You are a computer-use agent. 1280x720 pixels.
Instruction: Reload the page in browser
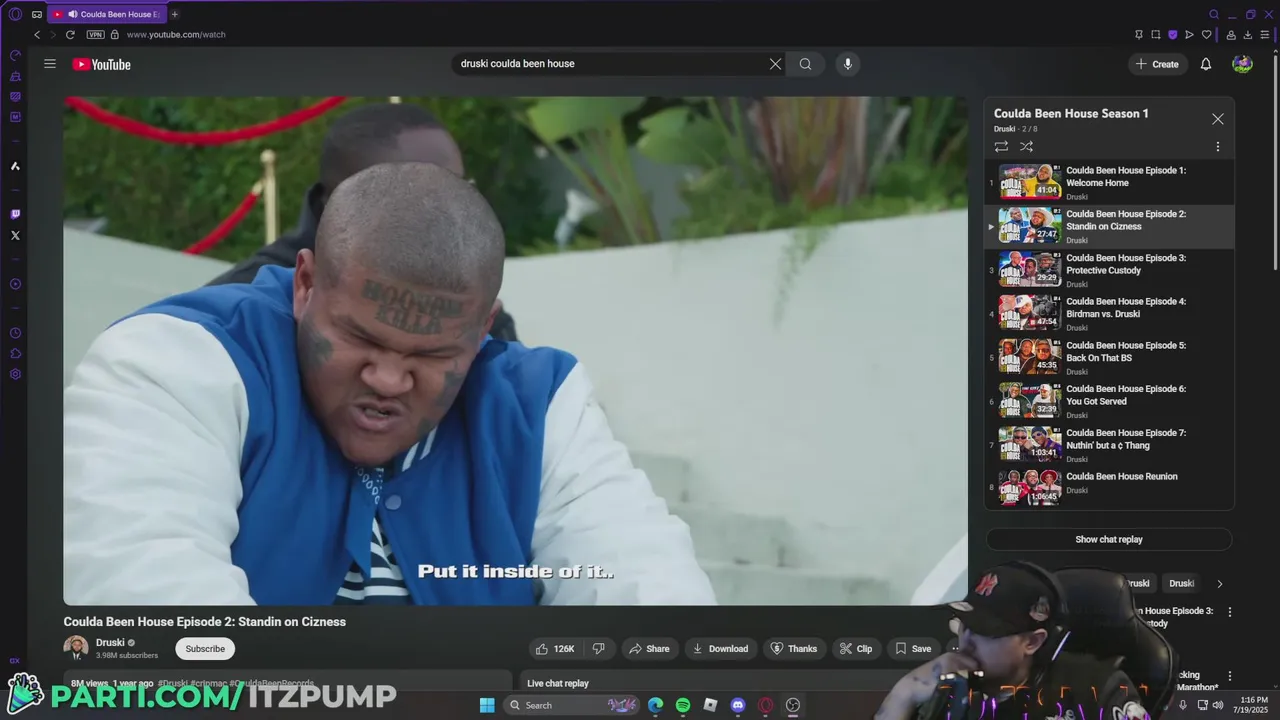click(70, 34)
